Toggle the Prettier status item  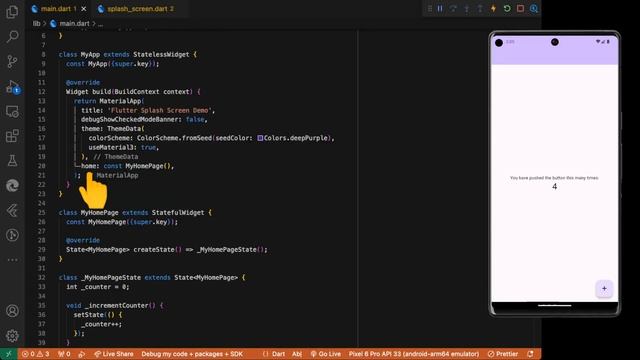click(x=503, y=354)
